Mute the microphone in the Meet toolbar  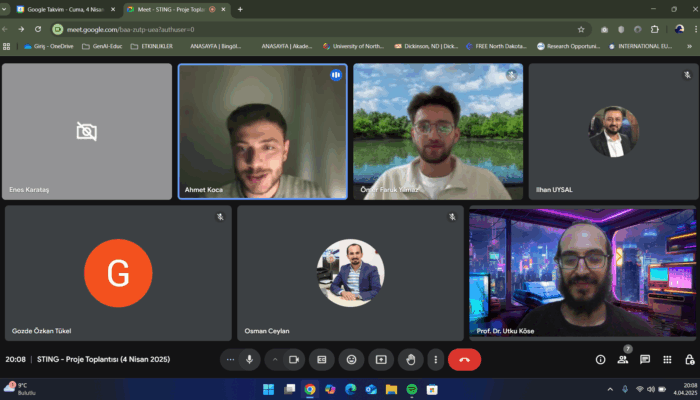[249, 359]
